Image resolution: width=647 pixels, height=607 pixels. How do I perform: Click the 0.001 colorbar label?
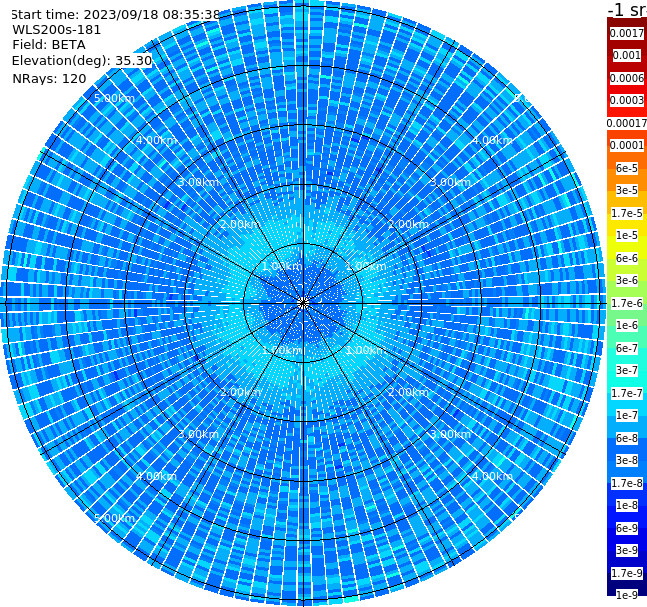pos(627,55)
